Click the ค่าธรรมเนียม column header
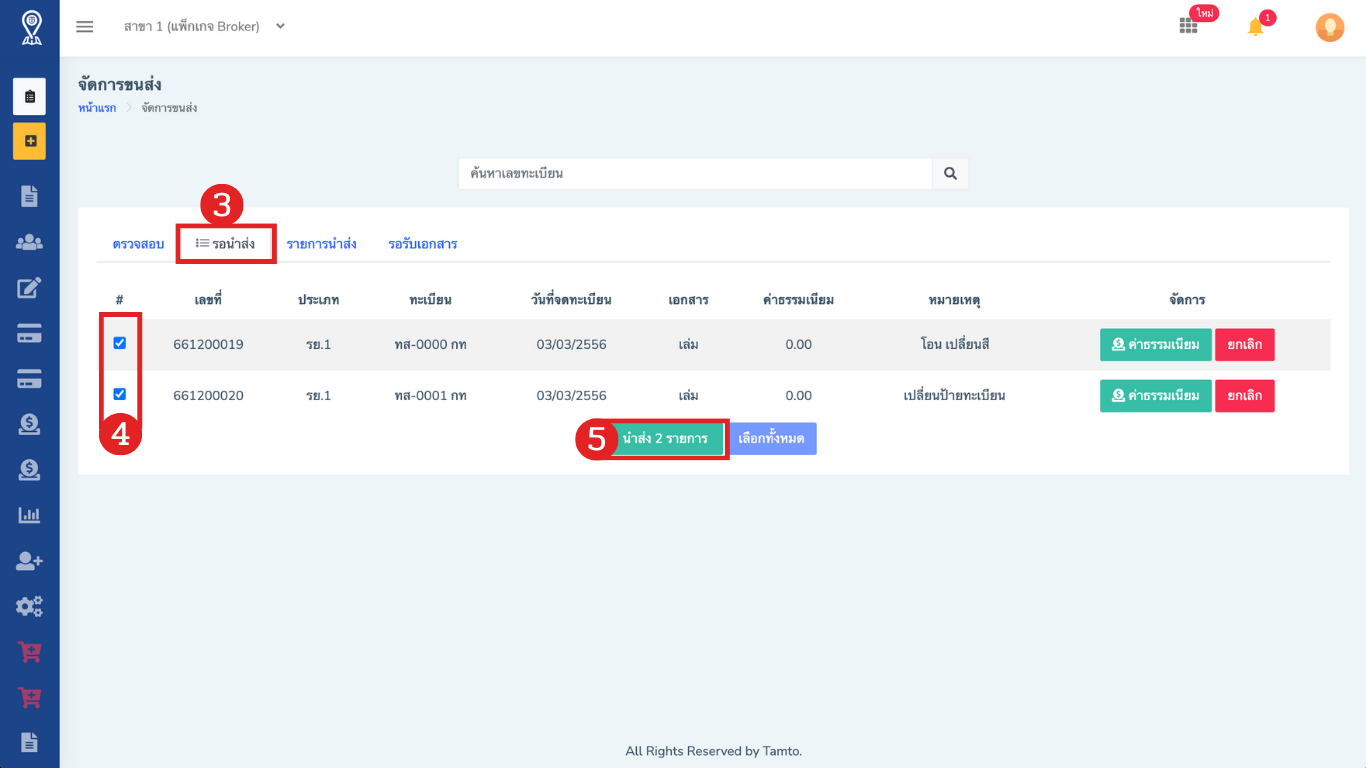Image resolution: width=1366 pixels, height=768 pixels. [798, 300]
